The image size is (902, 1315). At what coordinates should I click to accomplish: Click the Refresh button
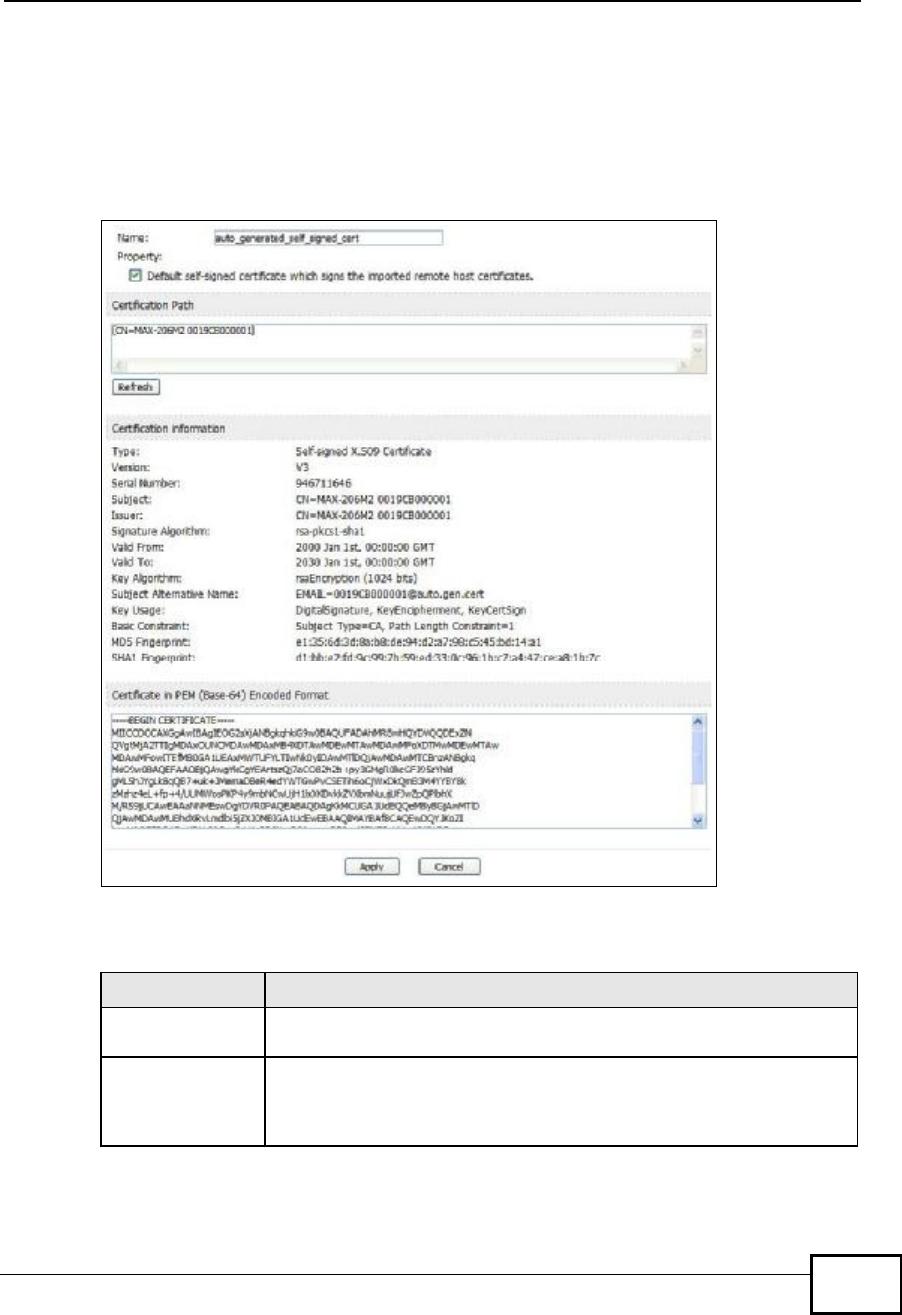[137, 385]
